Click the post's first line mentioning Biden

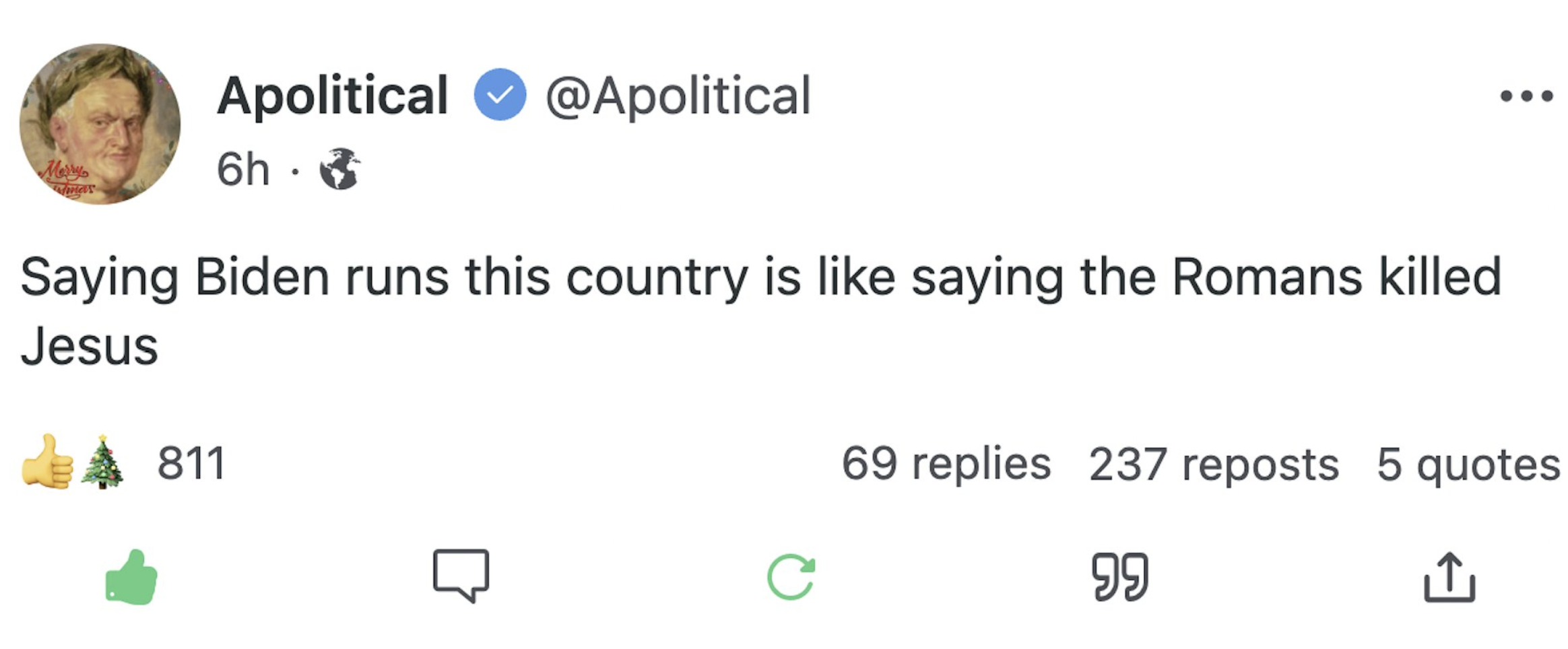click(761, 277)
